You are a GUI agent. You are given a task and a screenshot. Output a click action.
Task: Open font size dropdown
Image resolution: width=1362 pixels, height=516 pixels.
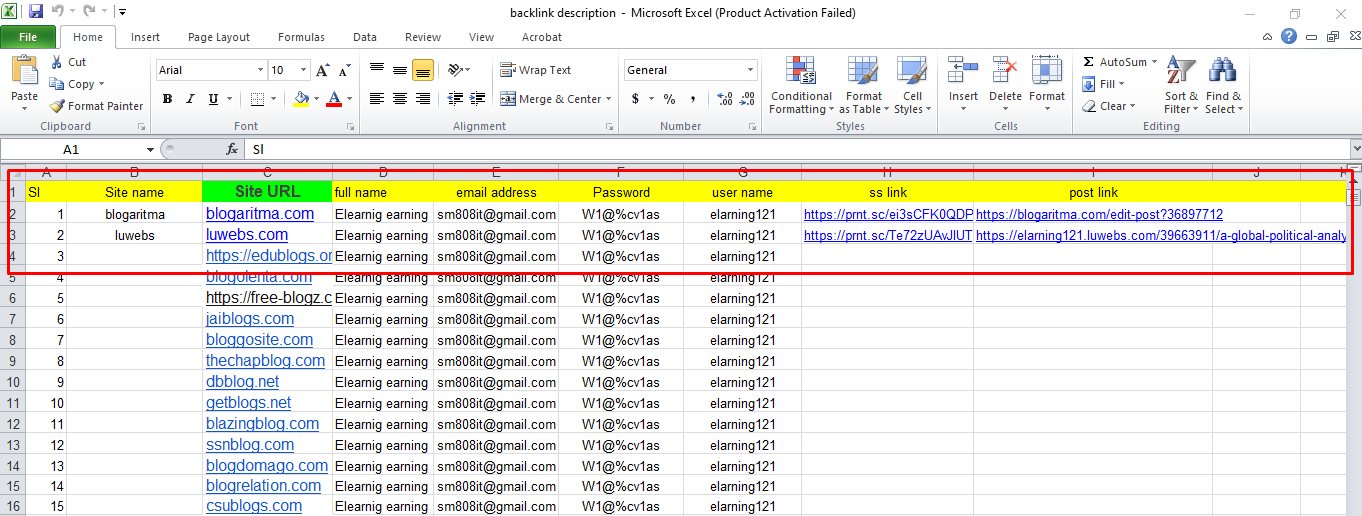pyautogui.click(x=304, y=70)
